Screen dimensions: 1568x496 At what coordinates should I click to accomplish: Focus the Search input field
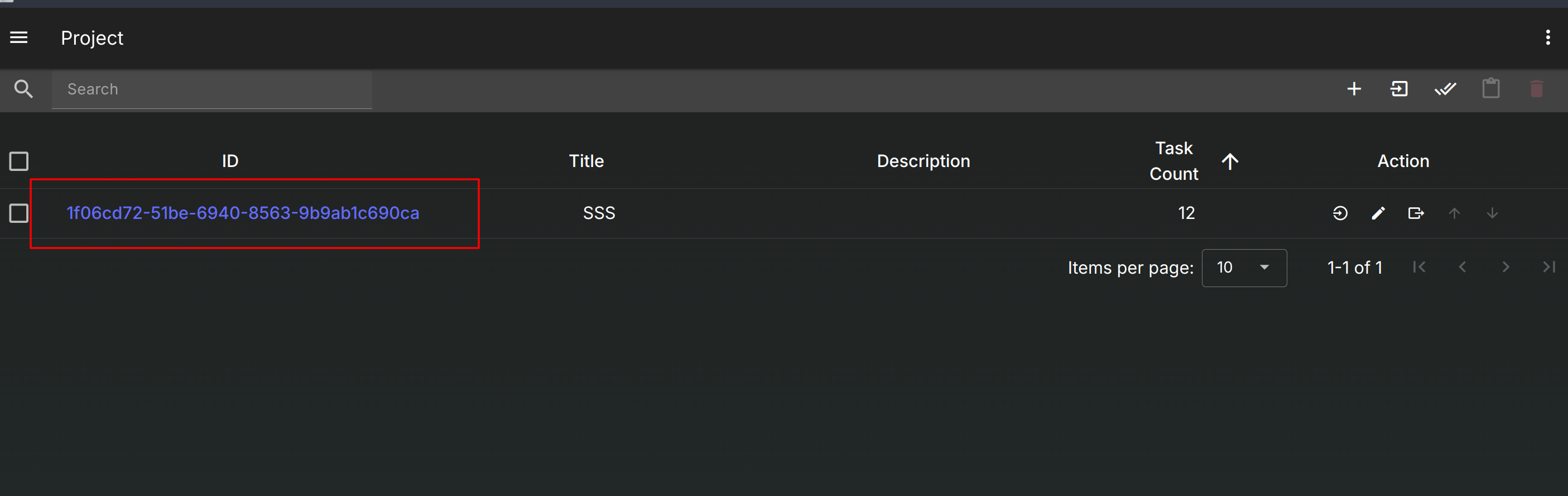tap(212, 89)
